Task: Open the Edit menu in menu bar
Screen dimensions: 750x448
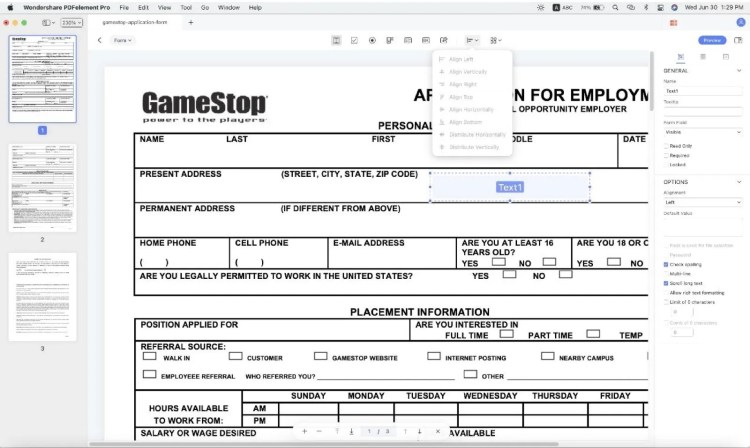Action: [x=143, y=8]
